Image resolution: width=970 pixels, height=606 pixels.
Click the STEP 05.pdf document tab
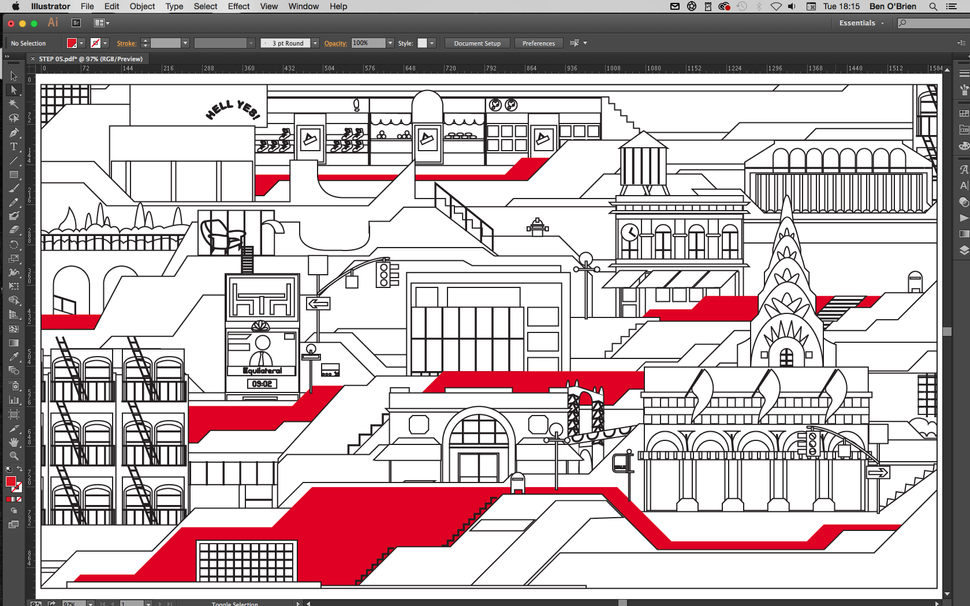coord(88,59)
